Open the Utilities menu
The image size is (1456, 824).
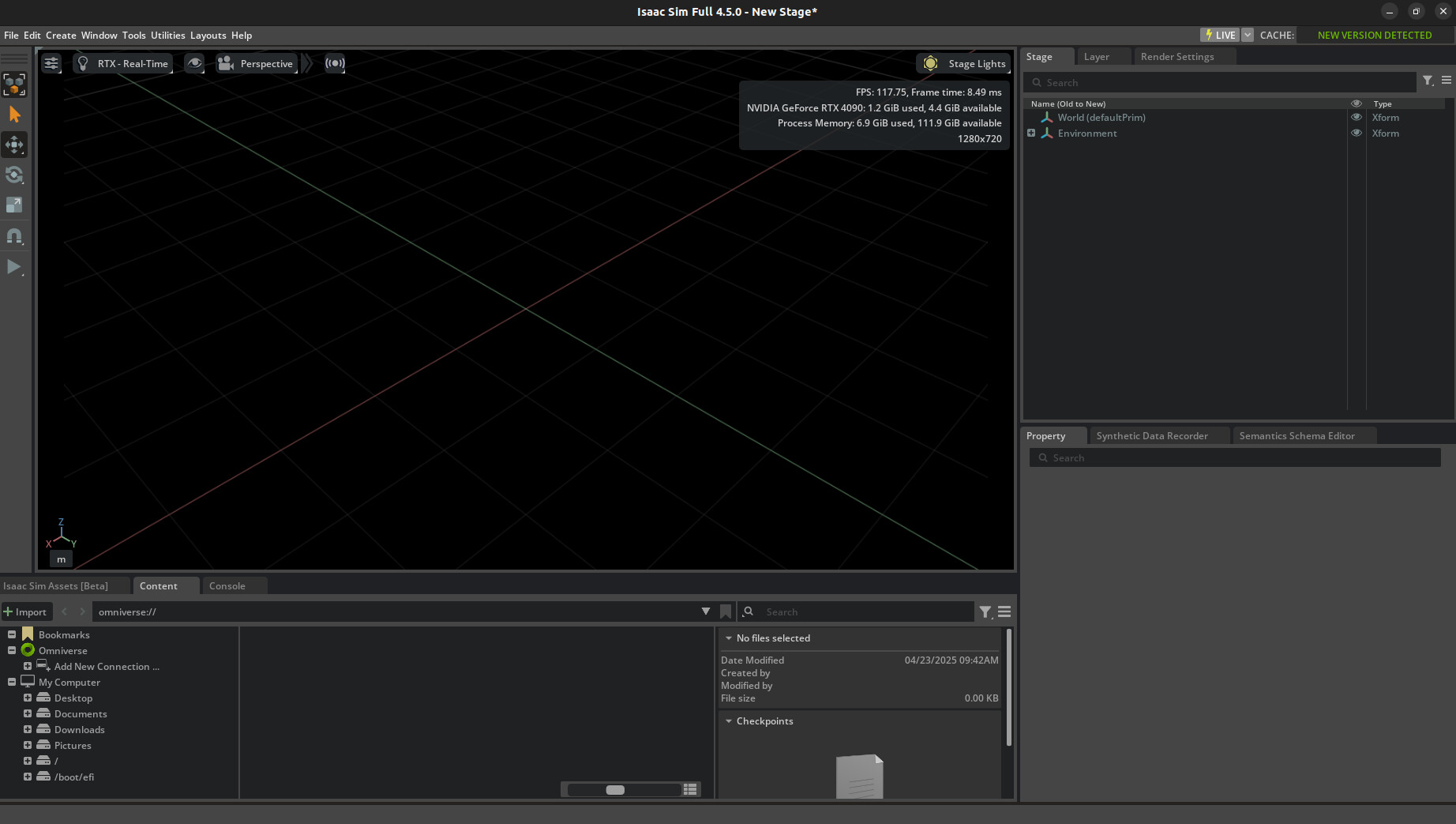click(x=167, y=36)
